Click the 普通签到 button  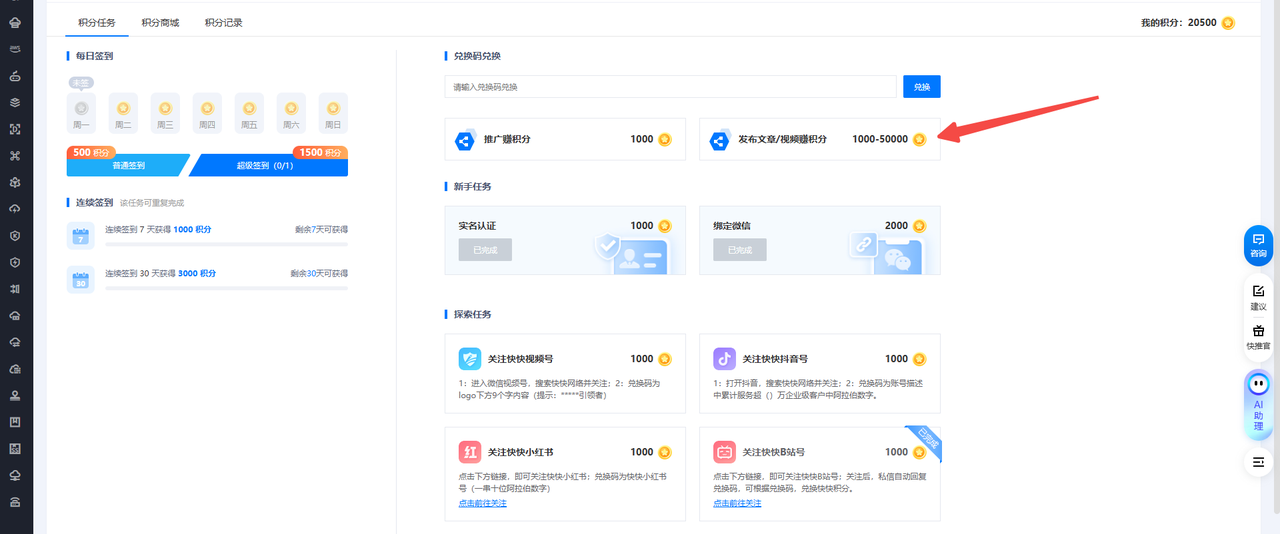(x=127, y=165)
